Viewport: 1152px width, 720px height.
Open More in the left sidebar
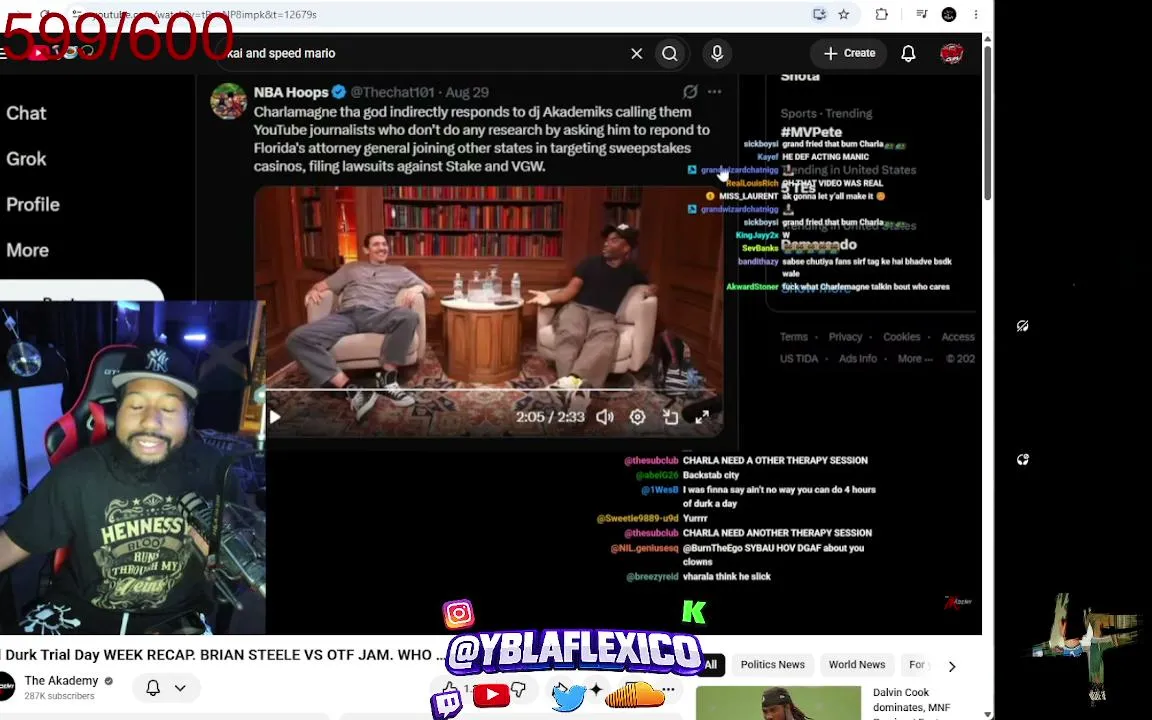click(x=27, y=250)
